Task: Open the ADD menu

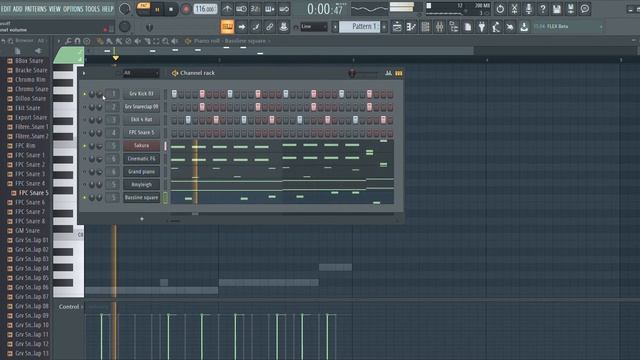Action: (x=17, y=9)
